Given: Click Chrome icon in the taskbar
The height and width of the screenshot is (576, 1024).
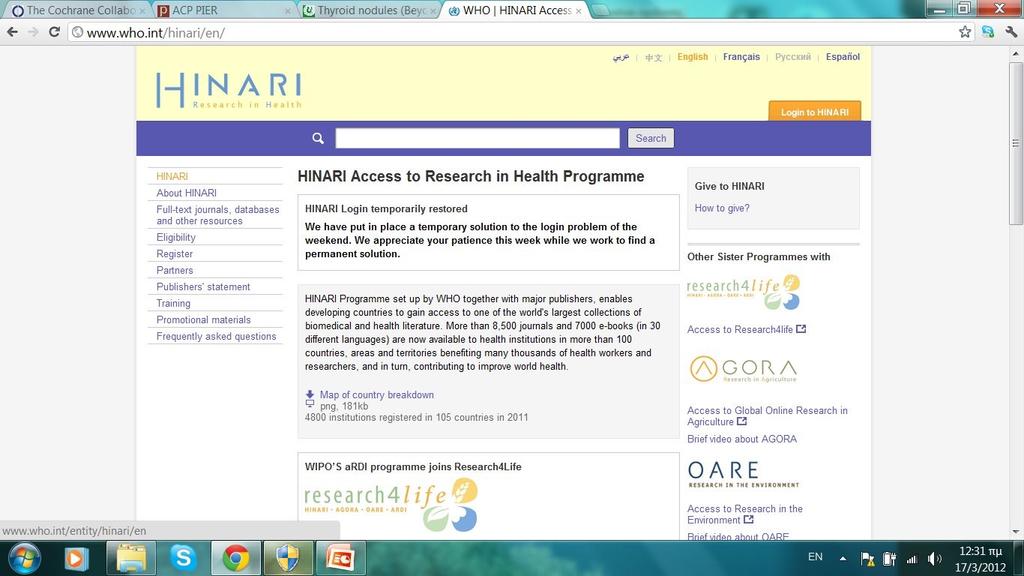Looking at the screenshot, I should point(236,558).
